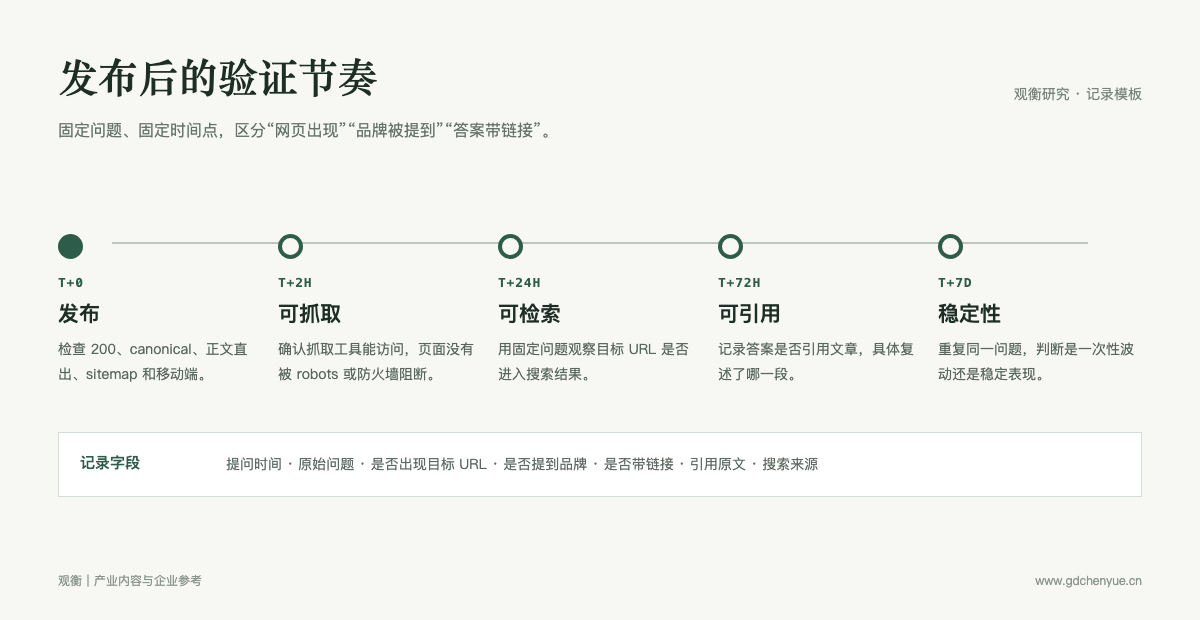
Task: Click the field list starting with 提问时间
Action: point(522,464)
